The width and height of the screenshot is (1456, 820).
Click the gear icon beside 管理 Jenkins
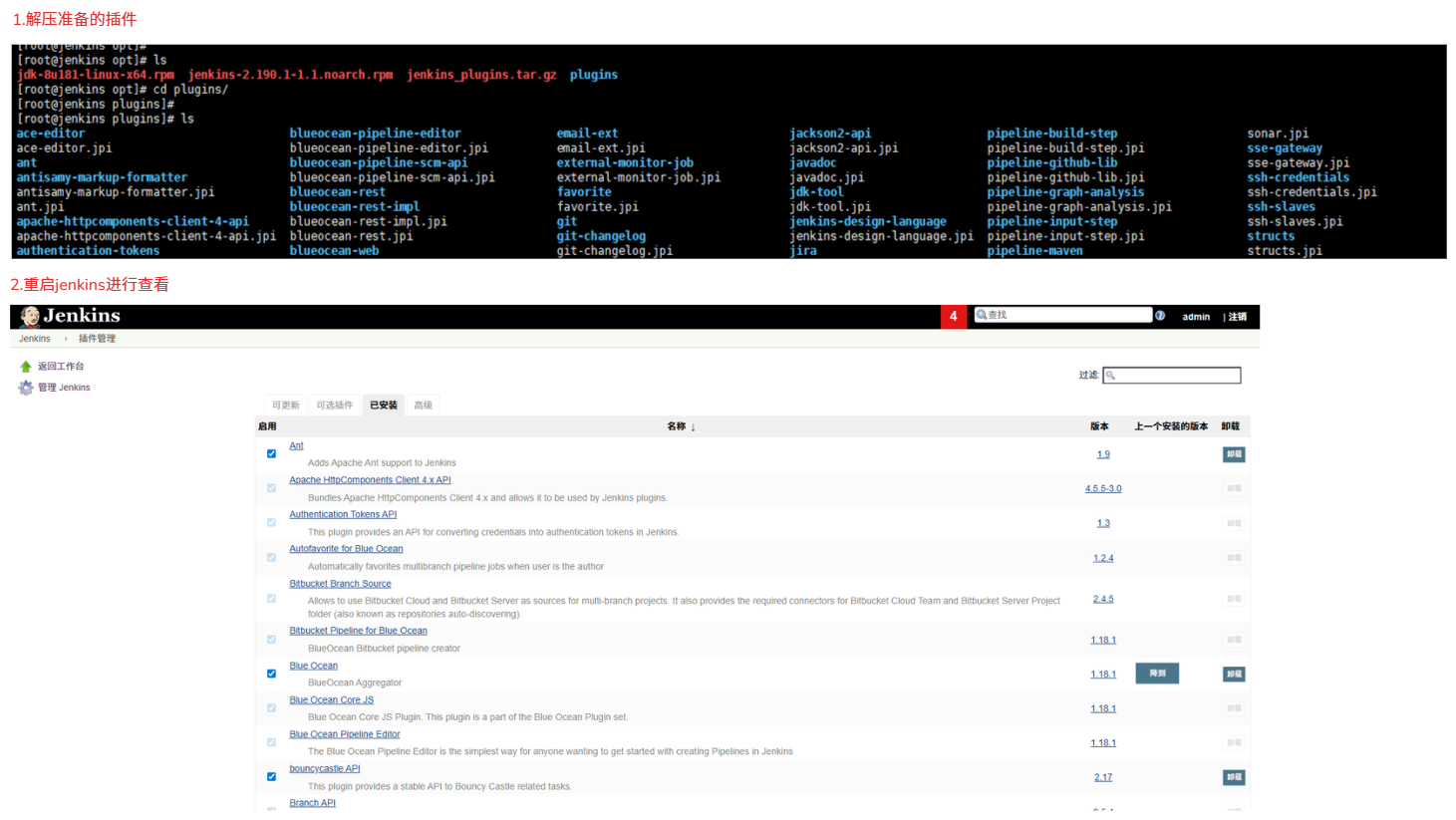[26, 388]
